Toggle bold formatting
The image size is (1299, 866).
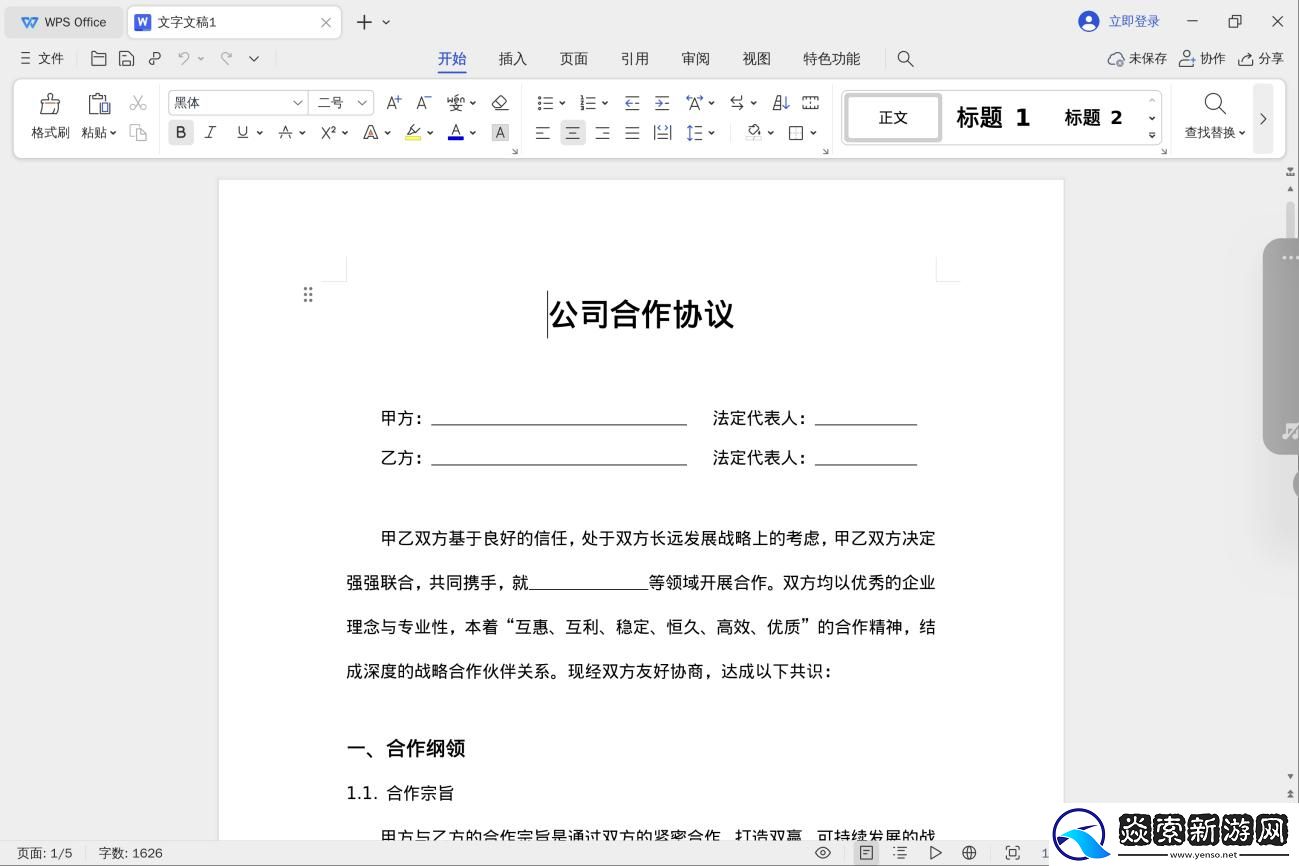pos(180,132)
